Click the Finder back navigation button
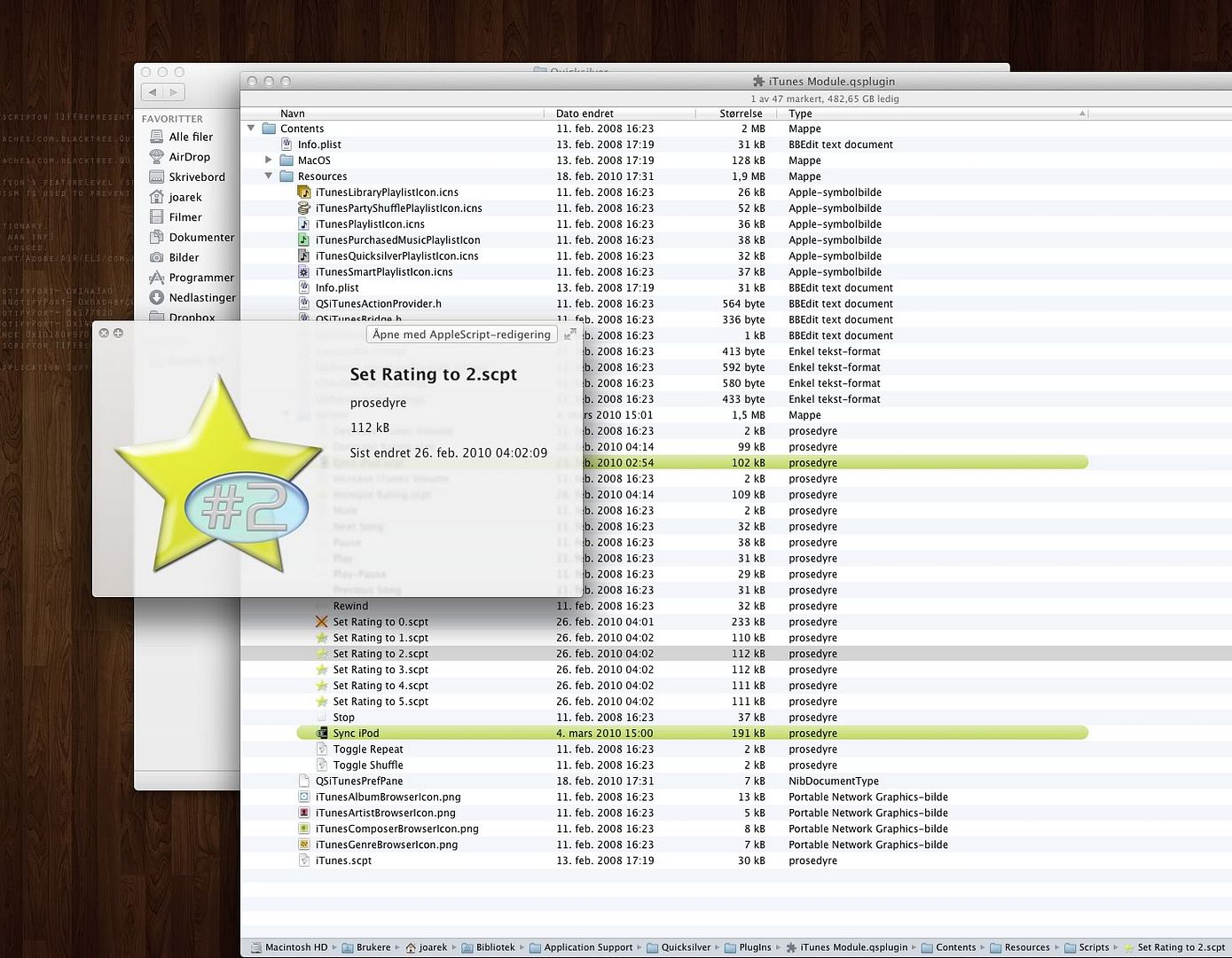This screenshot has height=958, width=1232. point(153,92)
